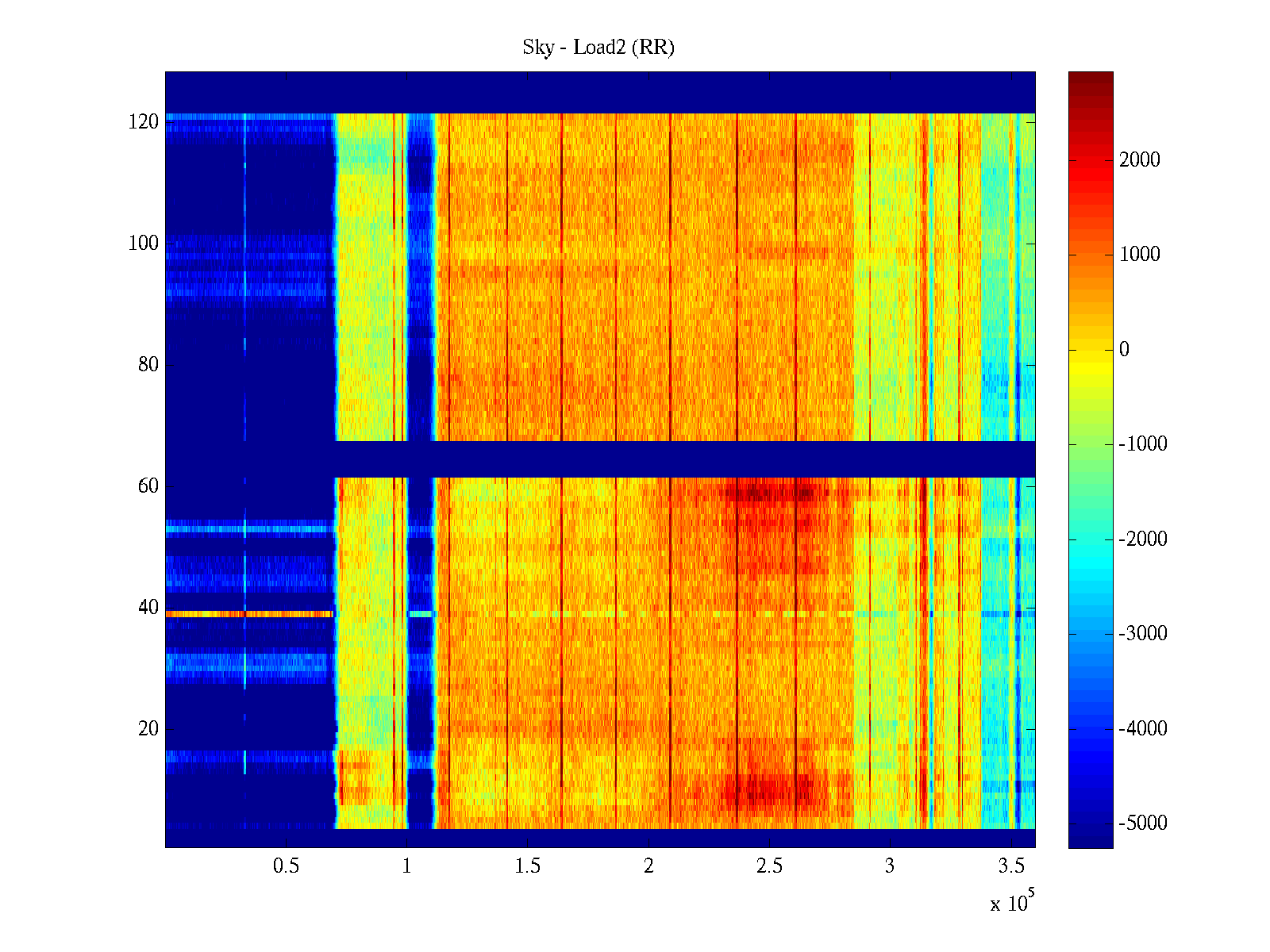Viewport: 1270px width, 952px height.
Task: Click the colorbar tick label 0
Action: (x=1124, y=350)
